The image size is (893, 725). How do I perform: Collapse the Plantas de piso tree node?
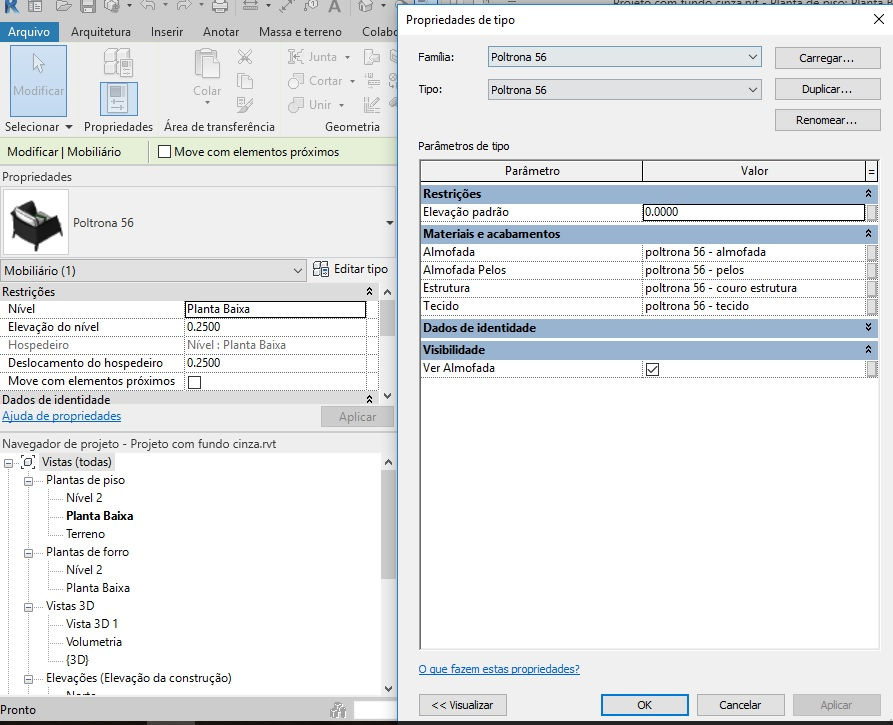tap(28, 481)
